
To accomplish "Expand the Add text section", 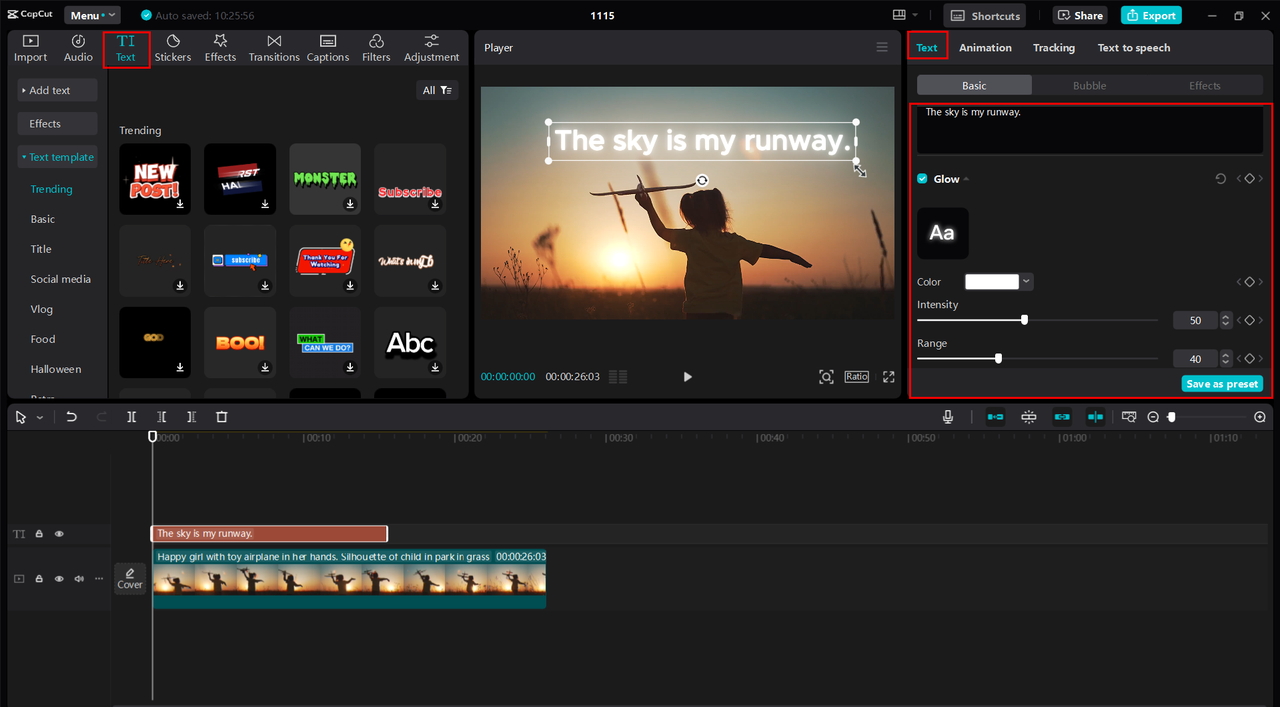I will pos(57,90).
